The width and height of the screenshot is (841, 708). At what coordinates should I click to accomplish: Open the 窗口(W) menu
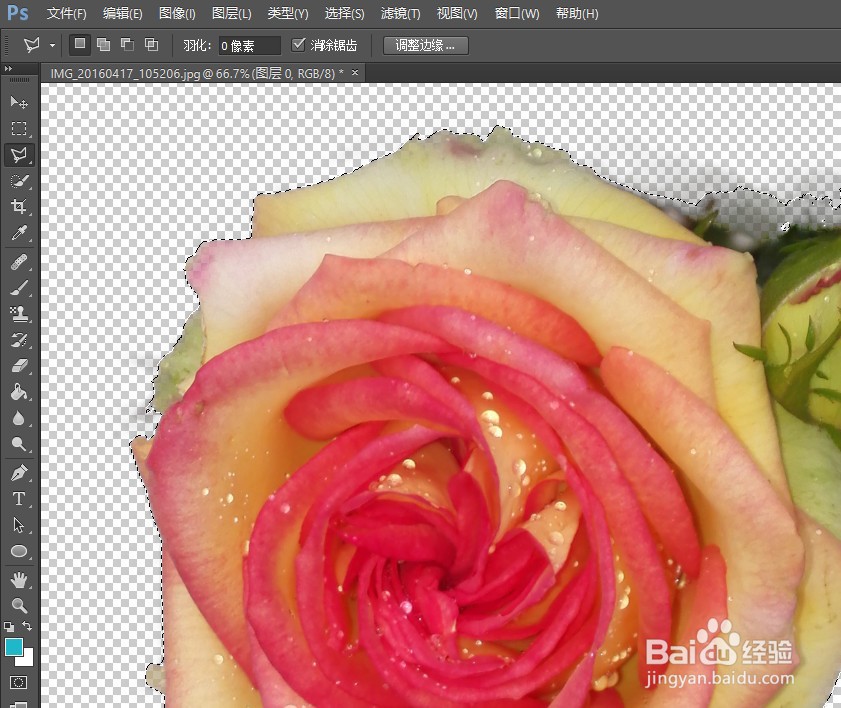(517, 13)
